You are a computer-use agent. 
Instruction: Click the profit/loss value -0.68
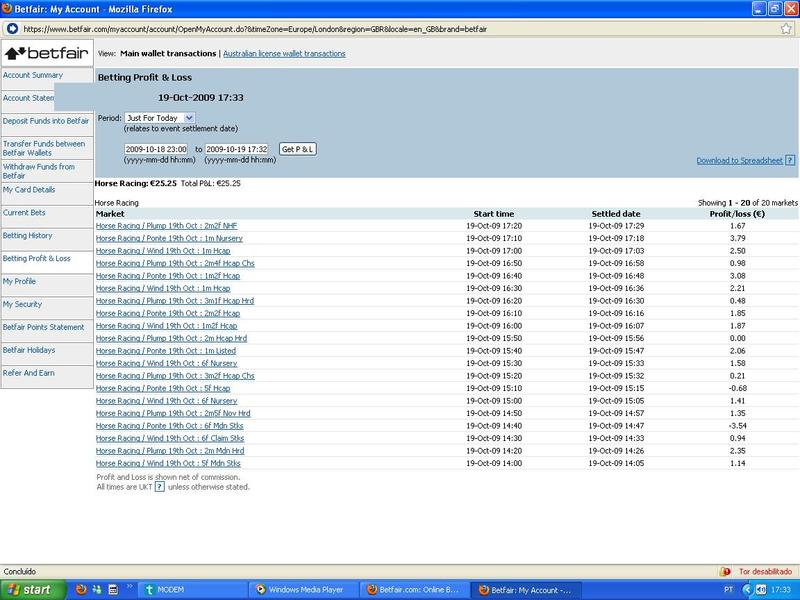click(737, 388)
